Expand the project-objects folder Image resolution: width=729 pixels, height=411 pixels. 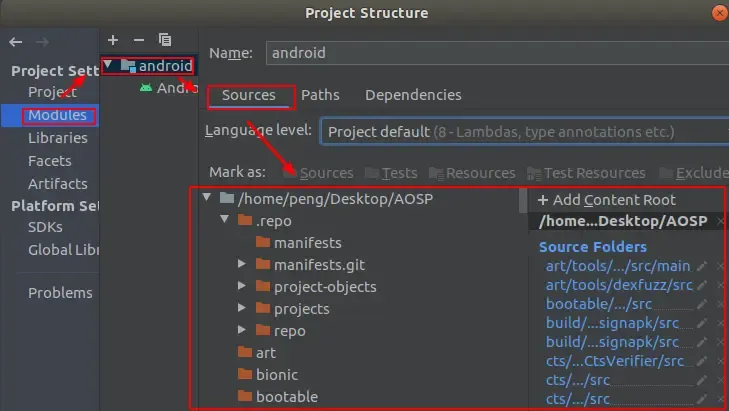pos(242,287)
